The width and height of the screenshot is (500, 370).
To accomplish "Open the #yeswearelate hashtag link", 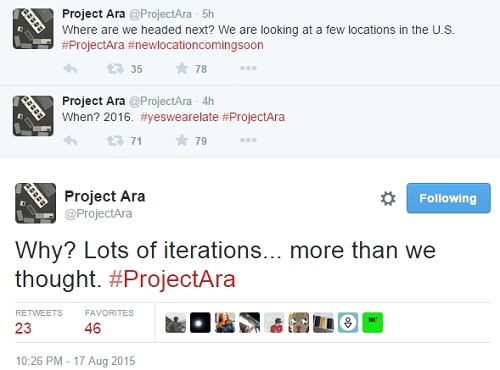I will (179, 117).
